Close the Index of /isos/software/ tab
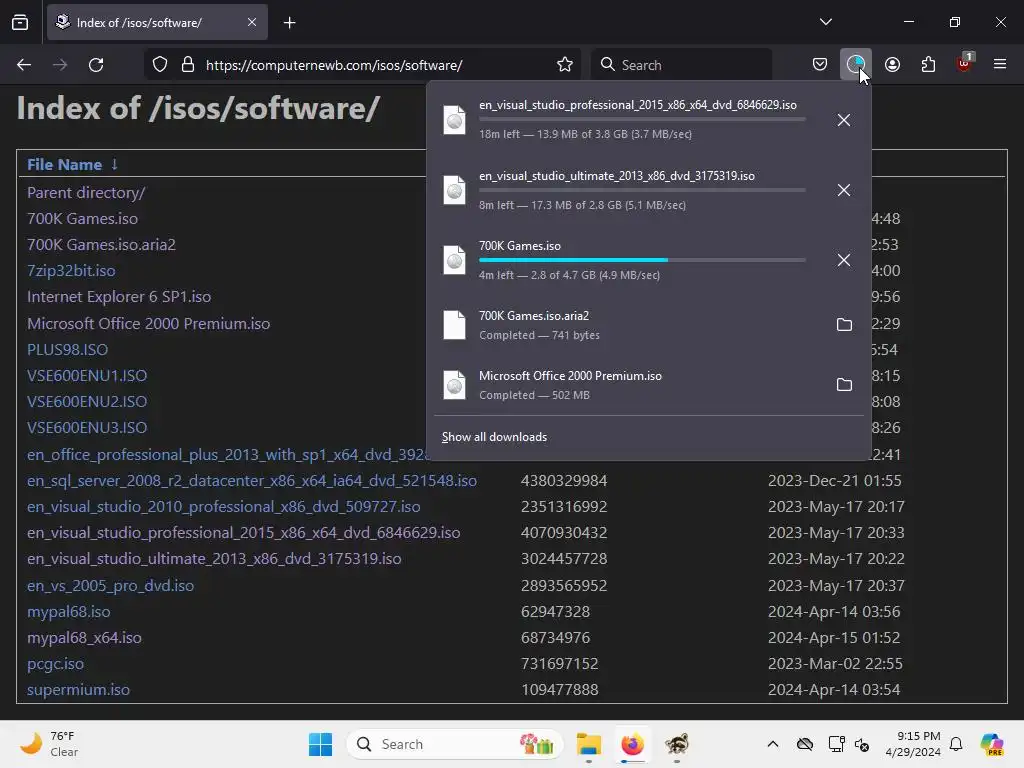Image resolution: width=1024 pixels, height=768 pixels. click(252, 22)
